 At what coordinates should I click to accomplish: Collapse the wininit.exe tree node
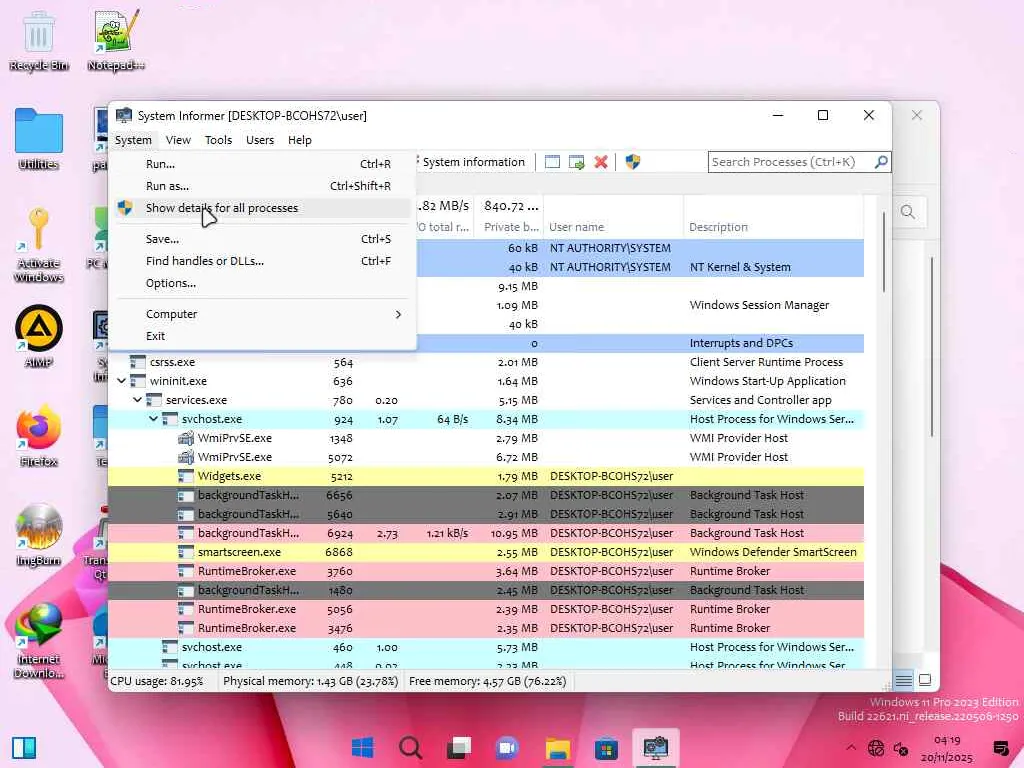tap(121, 380)
